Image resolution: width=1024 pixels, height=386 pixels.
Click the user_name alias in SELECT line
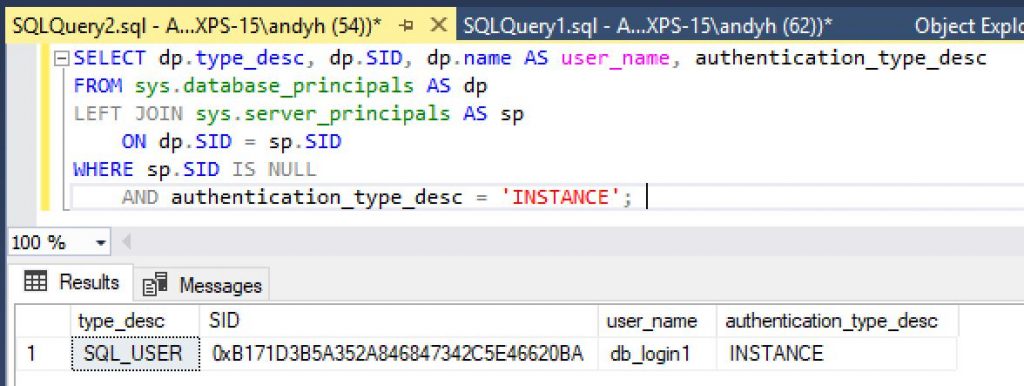(x=615, y=59)
